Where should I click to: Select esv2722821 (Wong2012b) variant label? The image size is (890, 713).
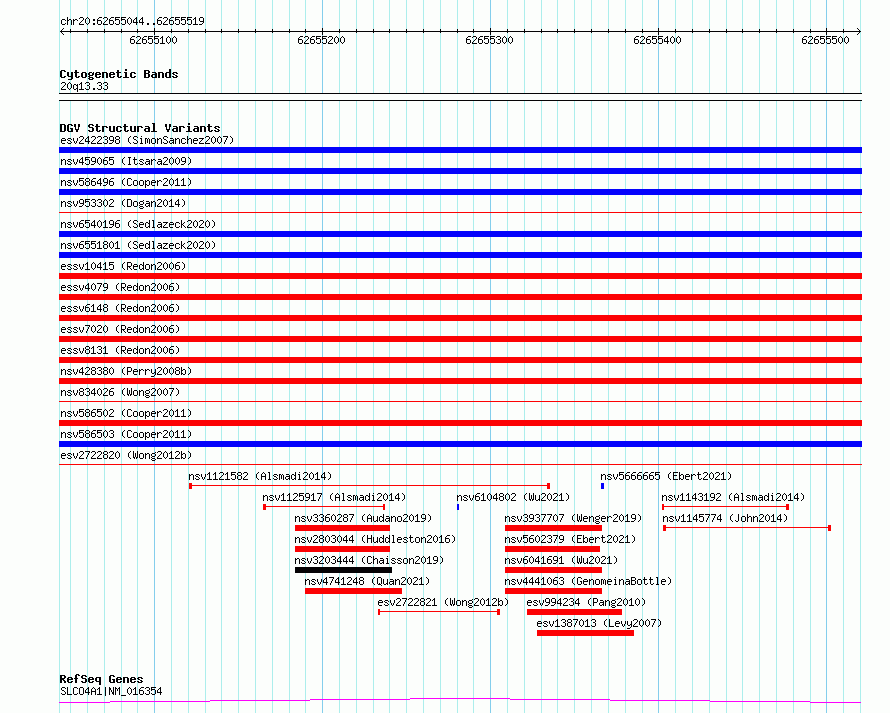(x=443, y=602)
